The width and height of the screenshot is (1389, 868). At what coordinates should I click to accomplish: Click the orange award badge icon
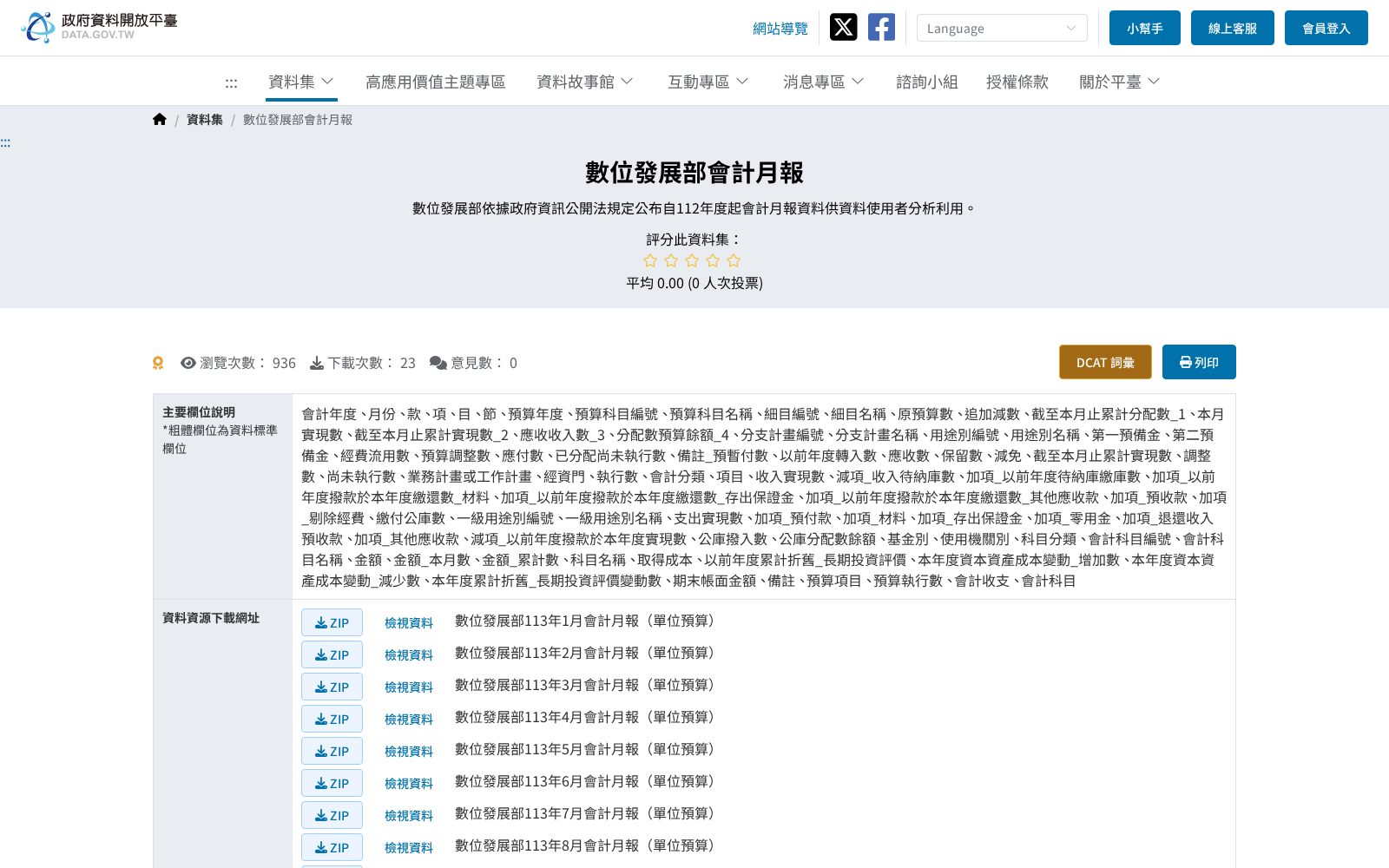(x=158, y=363)
